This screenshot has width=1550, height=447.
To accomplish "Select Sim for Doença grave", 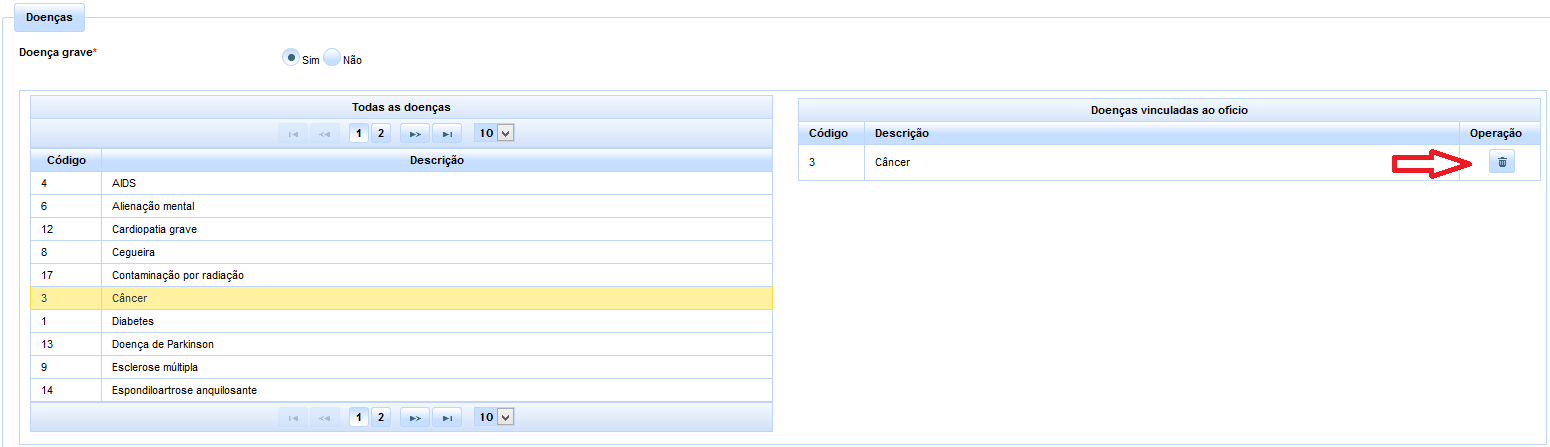I will pyautogui.click(x=291, y=58).
